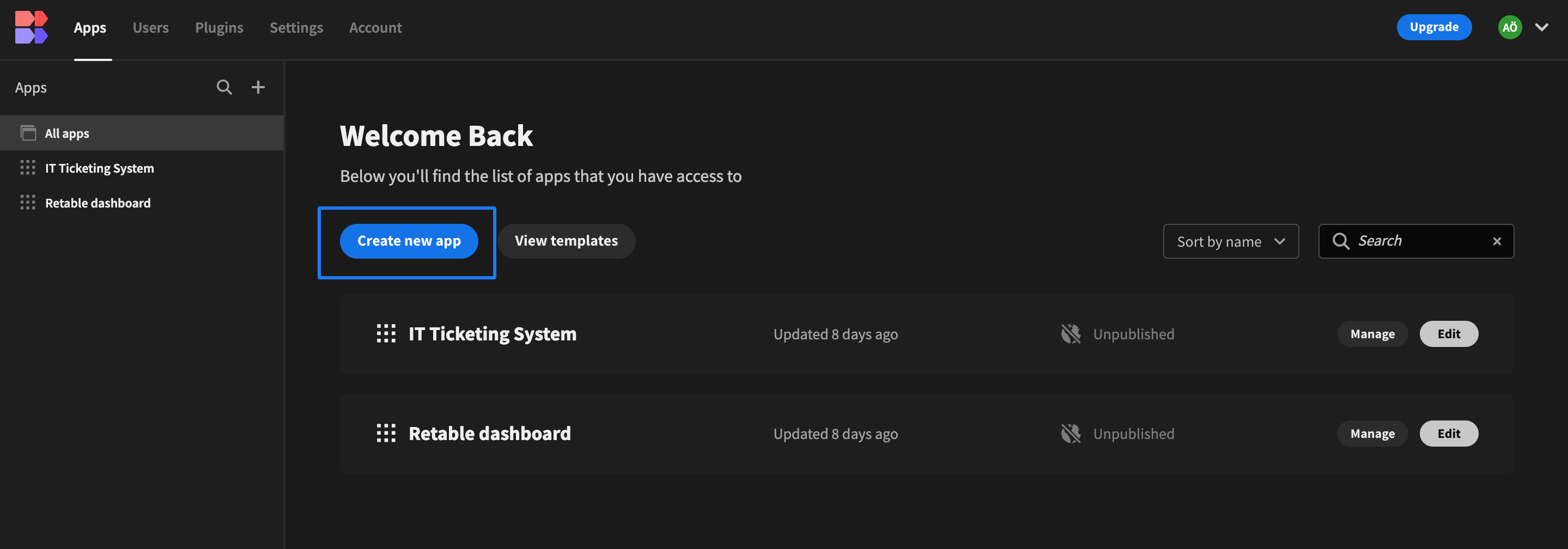Open View templates
Screen dimensions: 1568x549
click(x=566, y=240)
